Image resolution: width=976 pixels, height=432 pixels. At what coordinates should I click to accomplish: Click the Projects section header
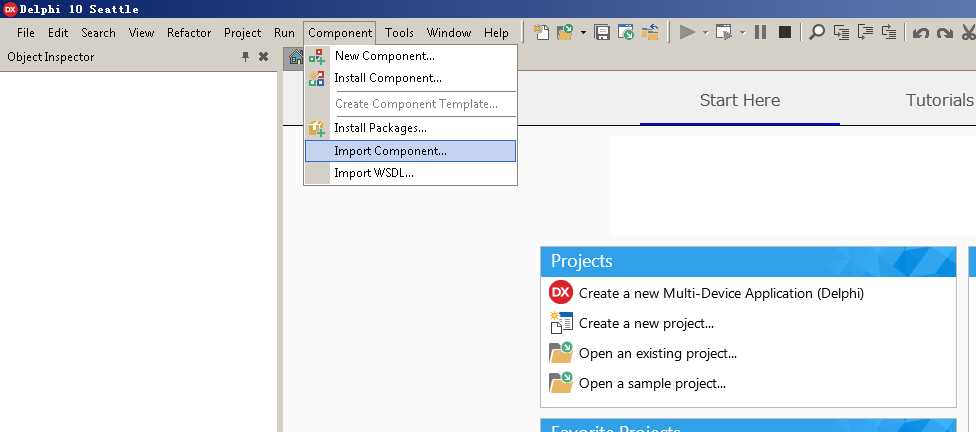[x=748, y=261]
